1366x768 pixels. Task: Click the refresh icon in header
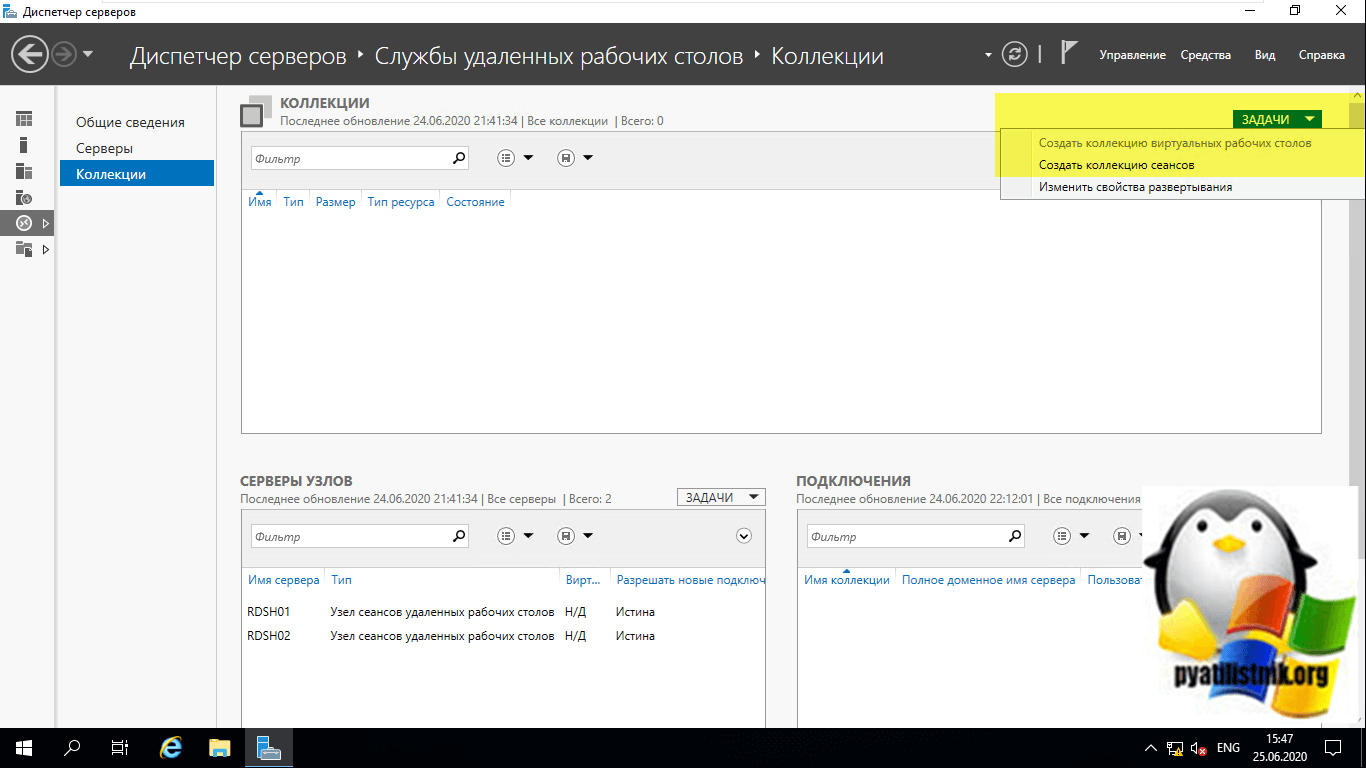pos(1014,55)
